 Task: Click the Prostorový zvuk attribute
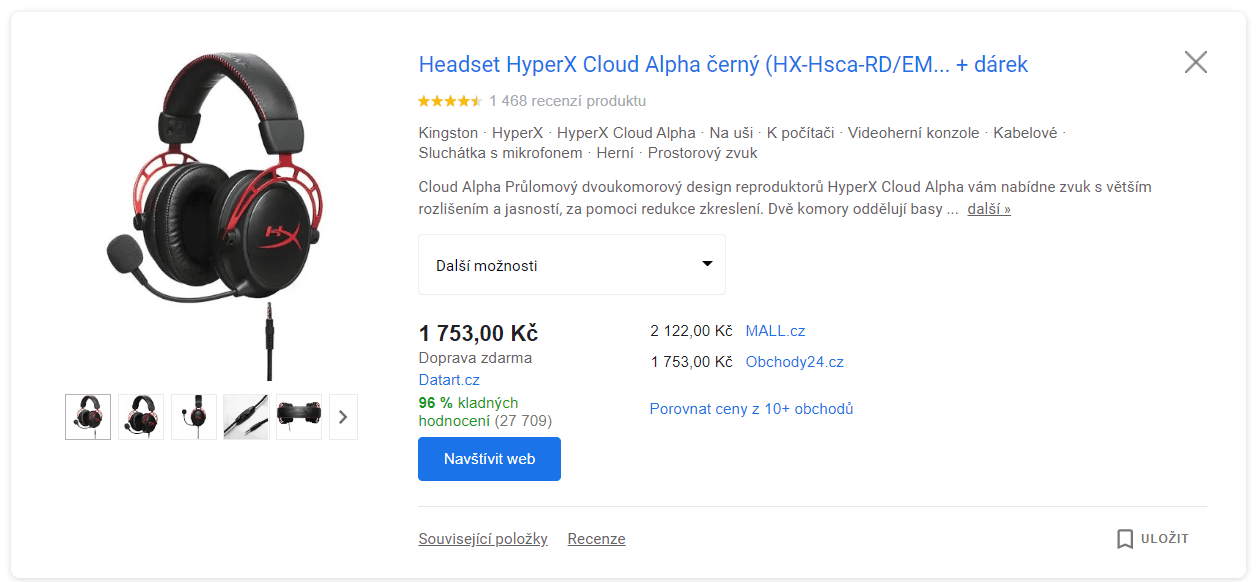tap(703, 153)
